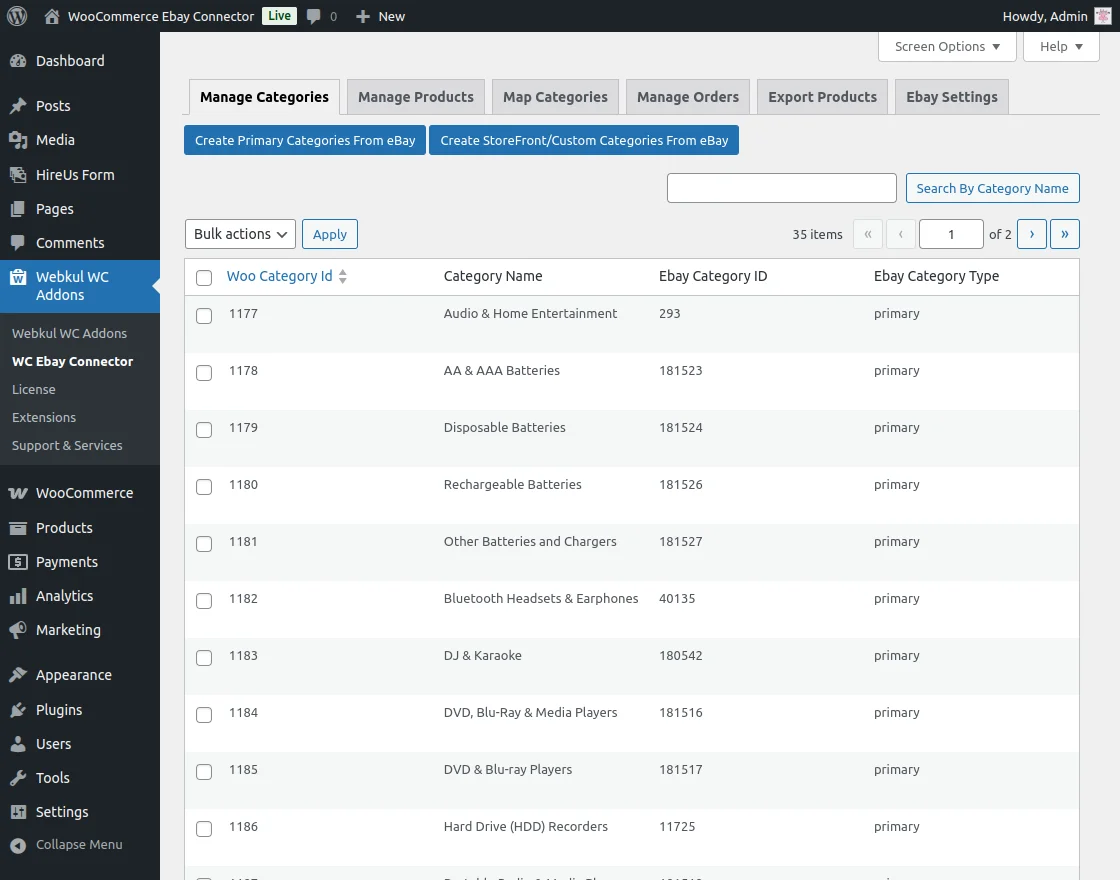Expand the Help dropdown

tap(1060, 46)
